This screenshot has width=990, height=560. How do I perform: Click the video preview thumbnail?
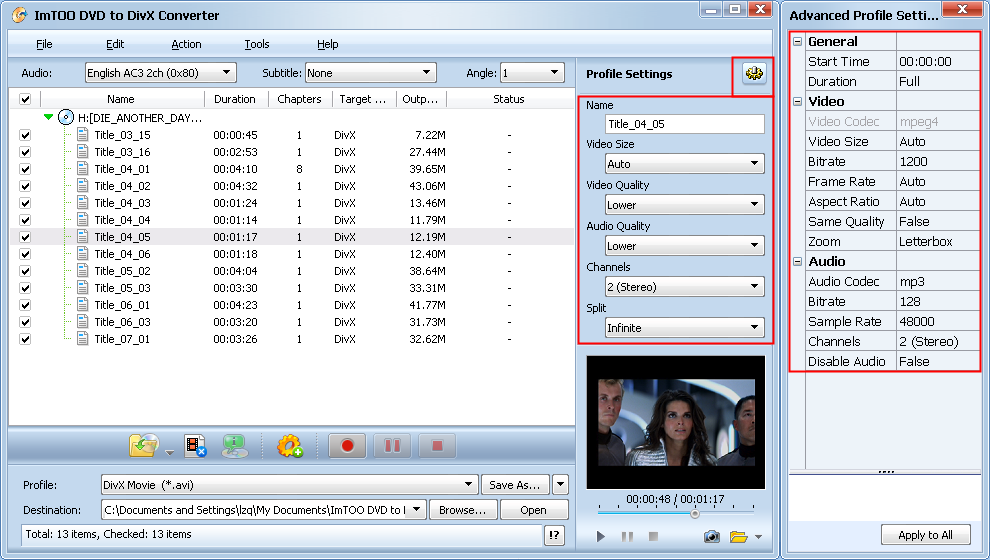[x=676, y=422]
